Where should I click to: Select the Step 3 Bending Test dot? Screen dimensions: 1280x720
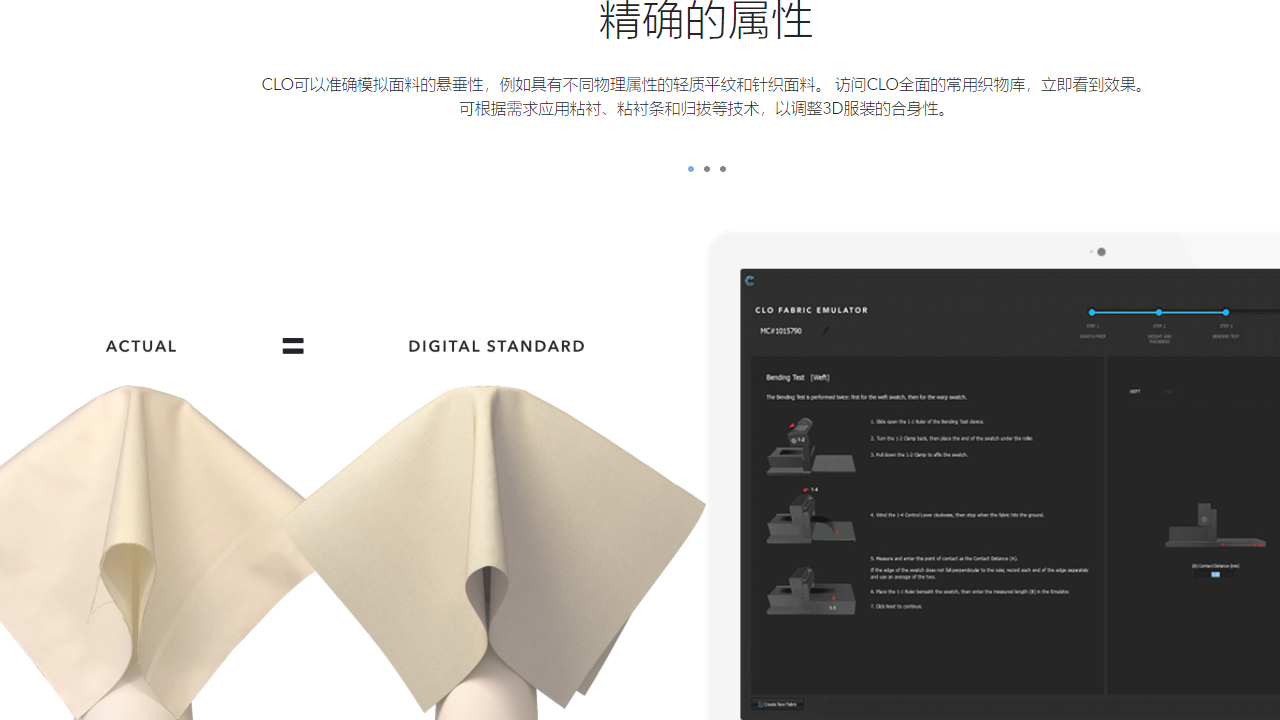1226,312
